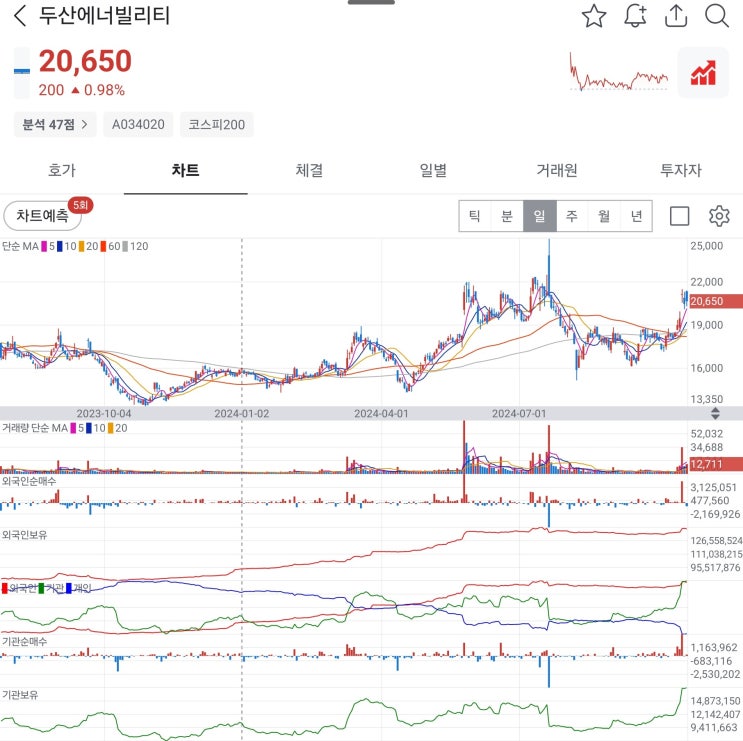
Task: Select 분 chart period
Action: (x=507, y=216)
